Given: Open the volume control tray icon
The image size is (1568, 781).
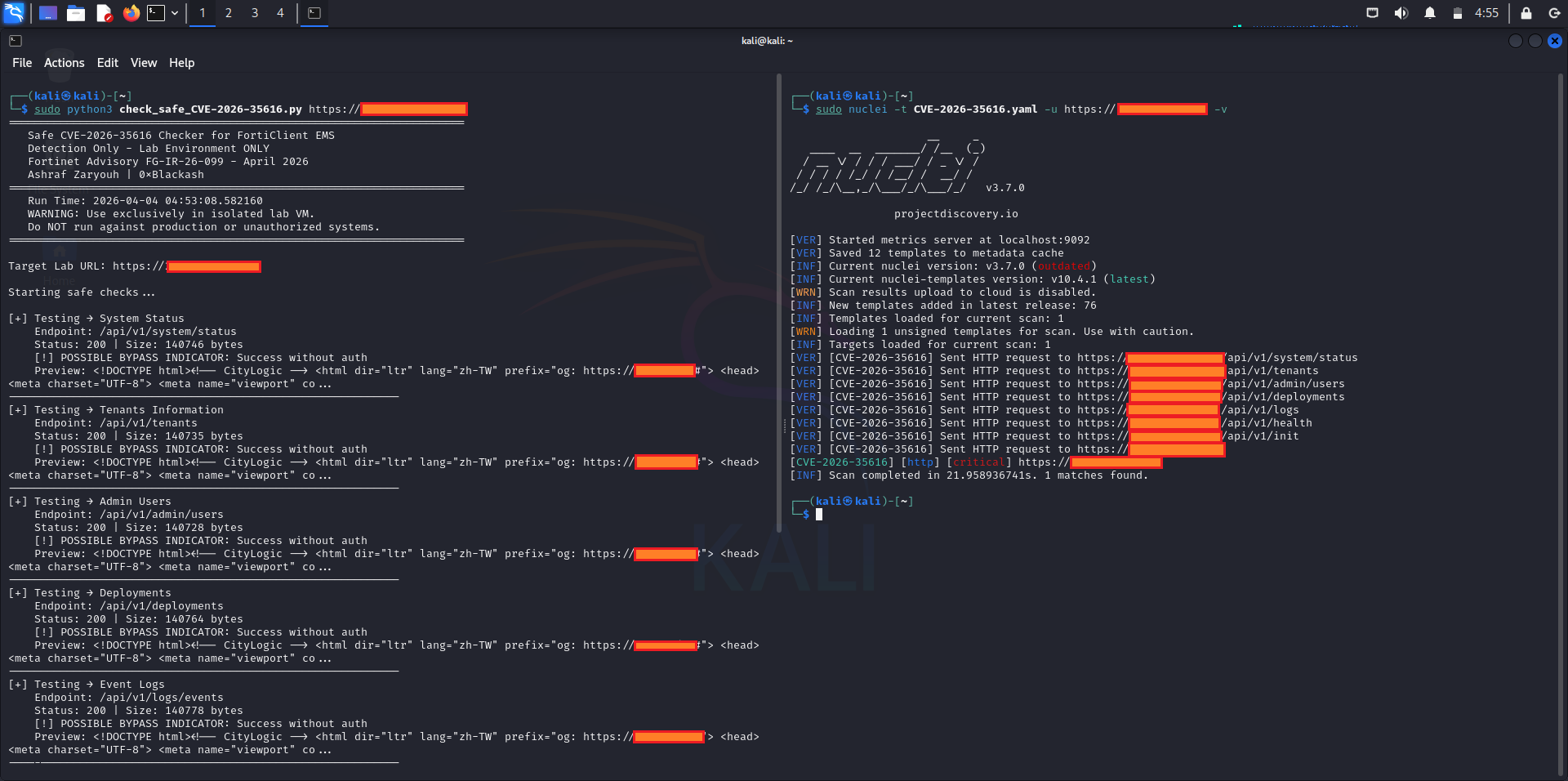Looking at the screenshot, I should (x=1400, y=13).
